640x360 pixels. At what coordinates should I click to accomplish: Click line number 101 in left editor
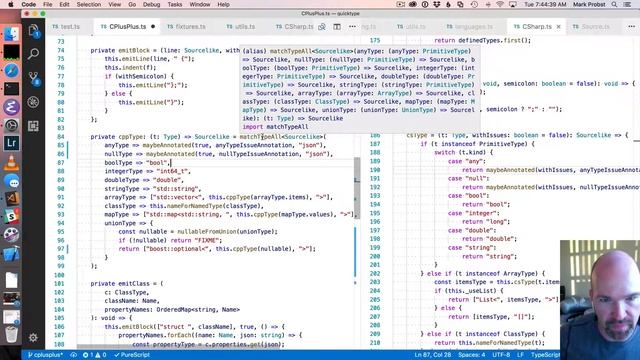(59, 284)
